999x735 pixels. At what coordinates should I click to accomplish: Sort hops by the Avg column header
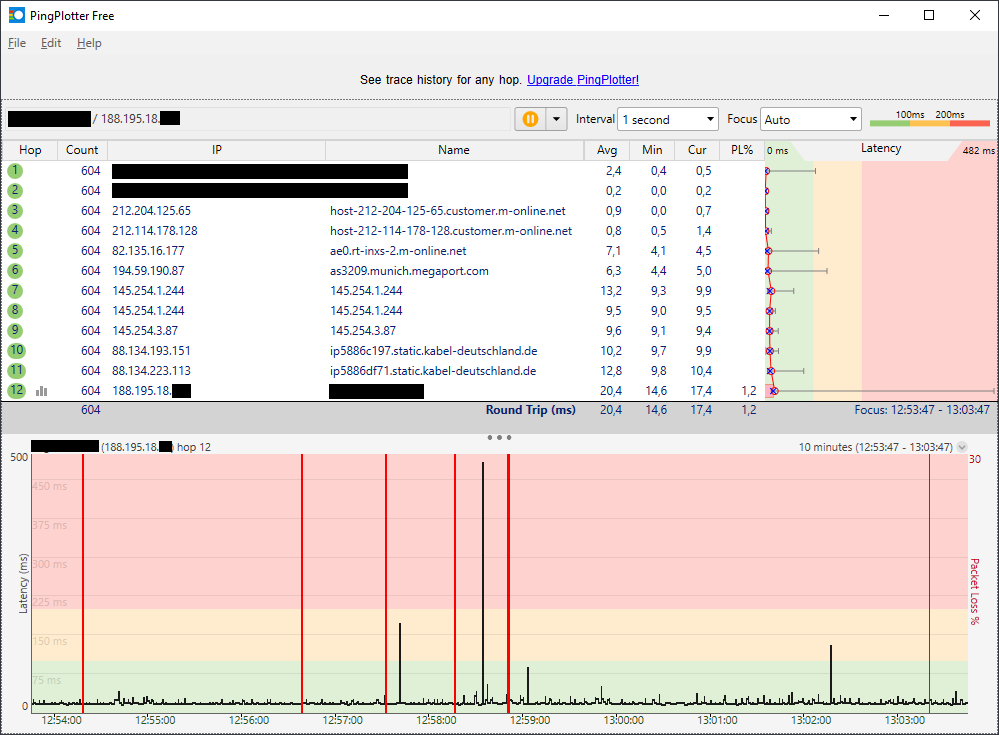pos(606,150)
